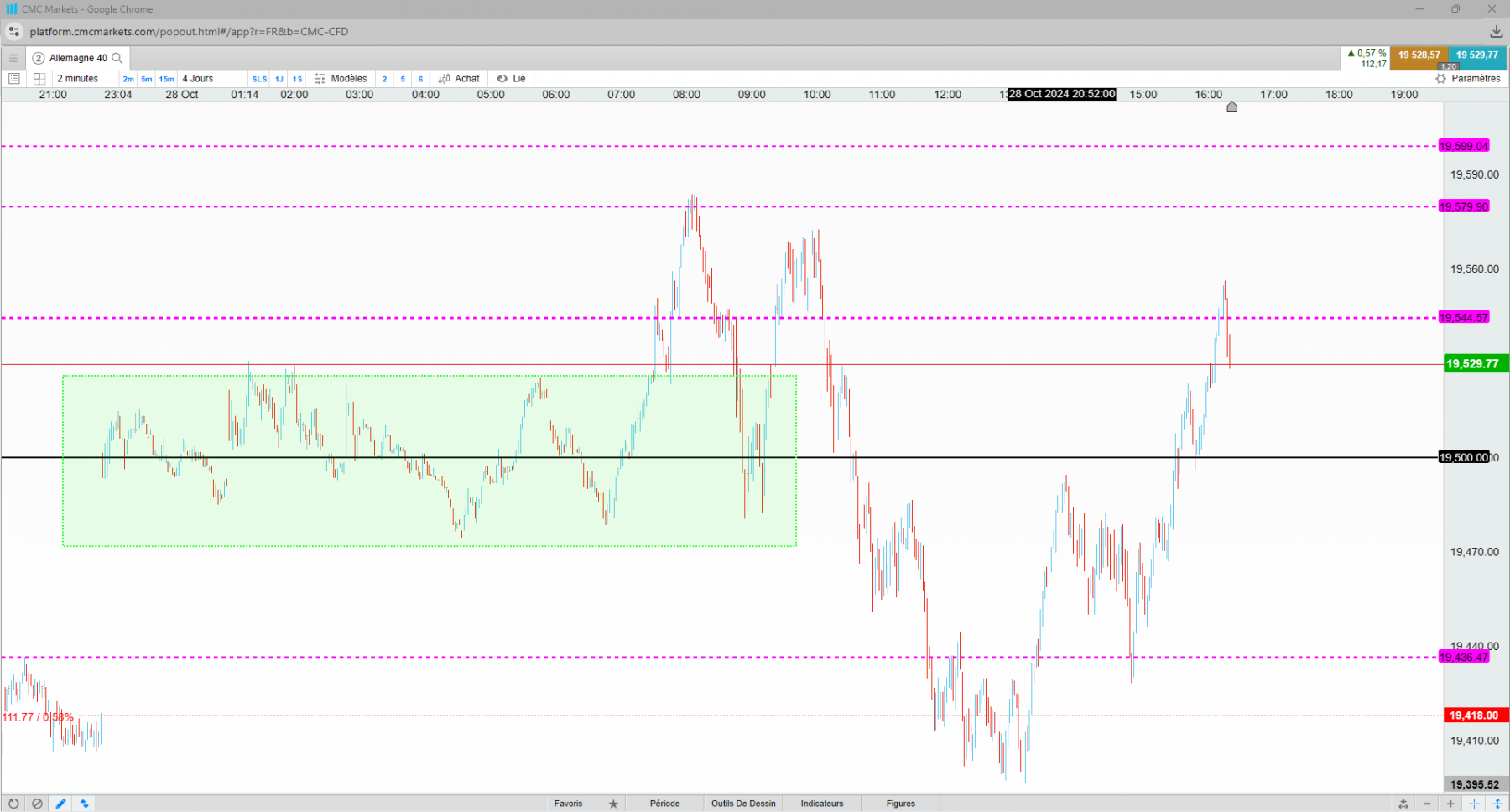Click the 28 Oct date label on time axis

point(182,95)
